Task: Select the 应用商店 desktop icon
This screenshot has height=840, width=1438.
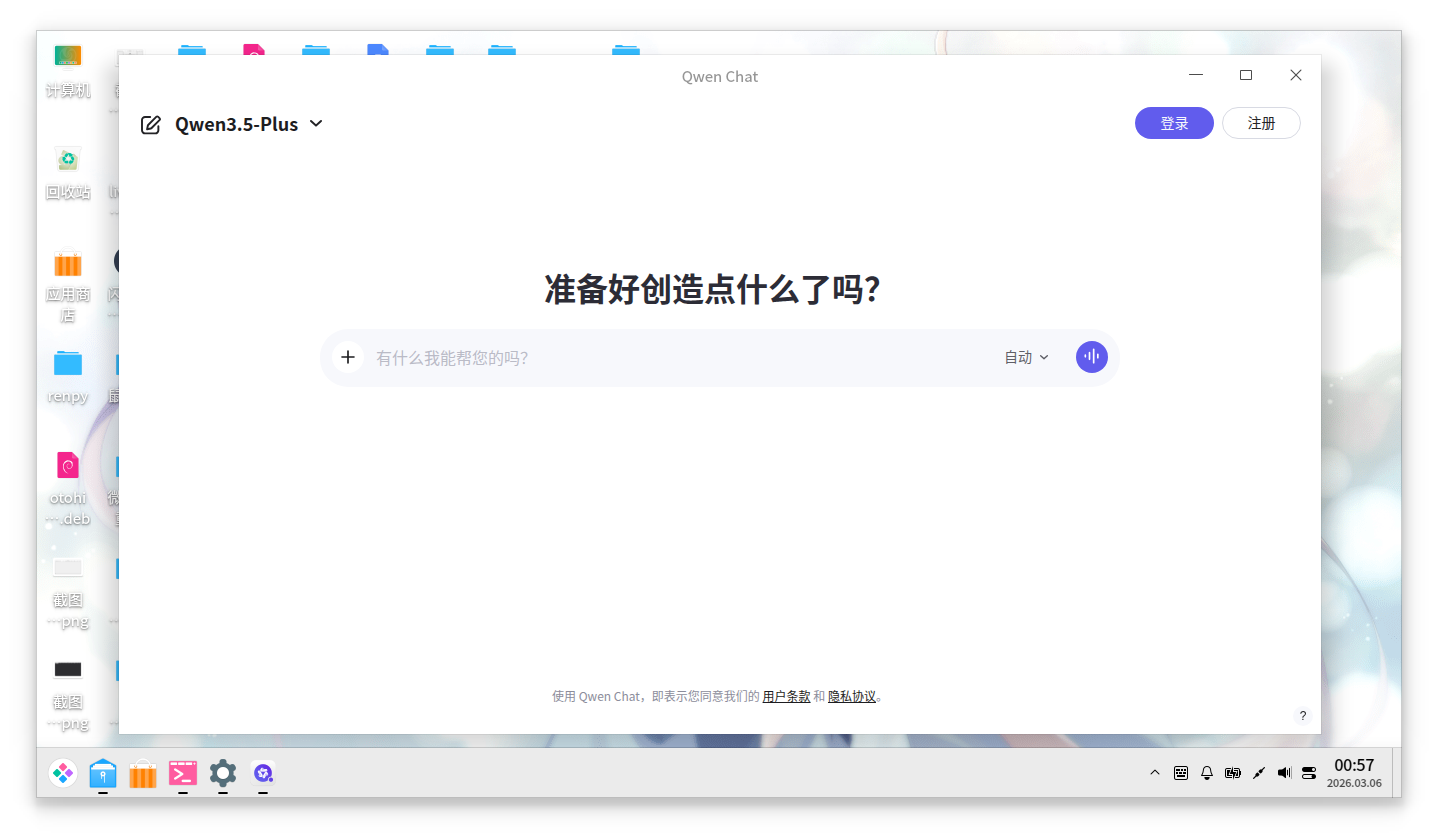Action: (68, 286)
